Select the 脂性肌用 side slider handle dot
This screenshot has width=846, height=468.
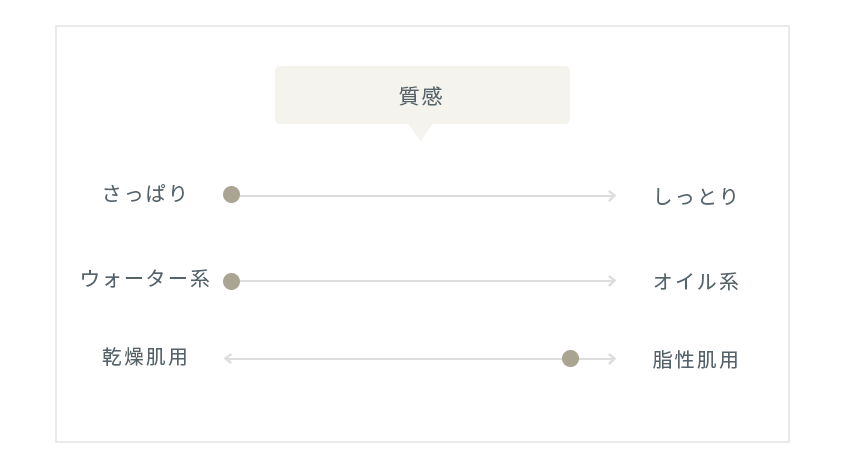570,358
